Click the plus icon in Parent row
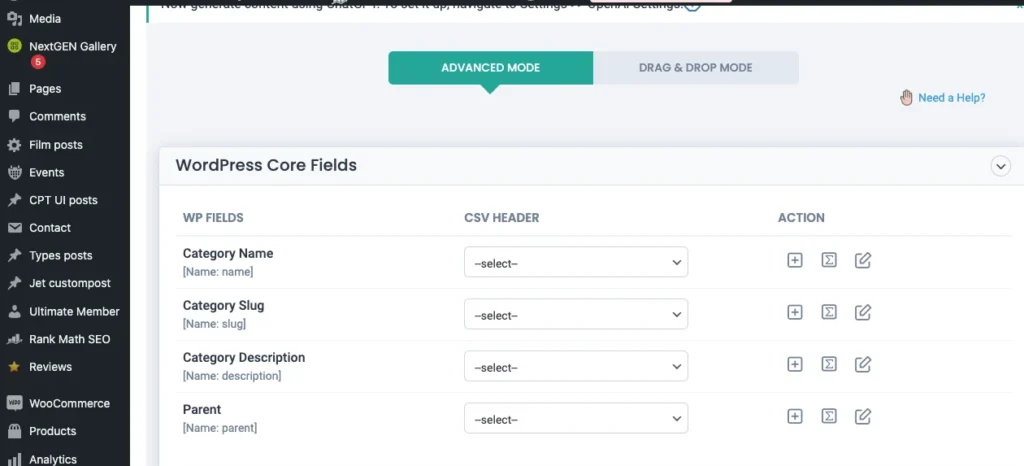 click(795, 417)
